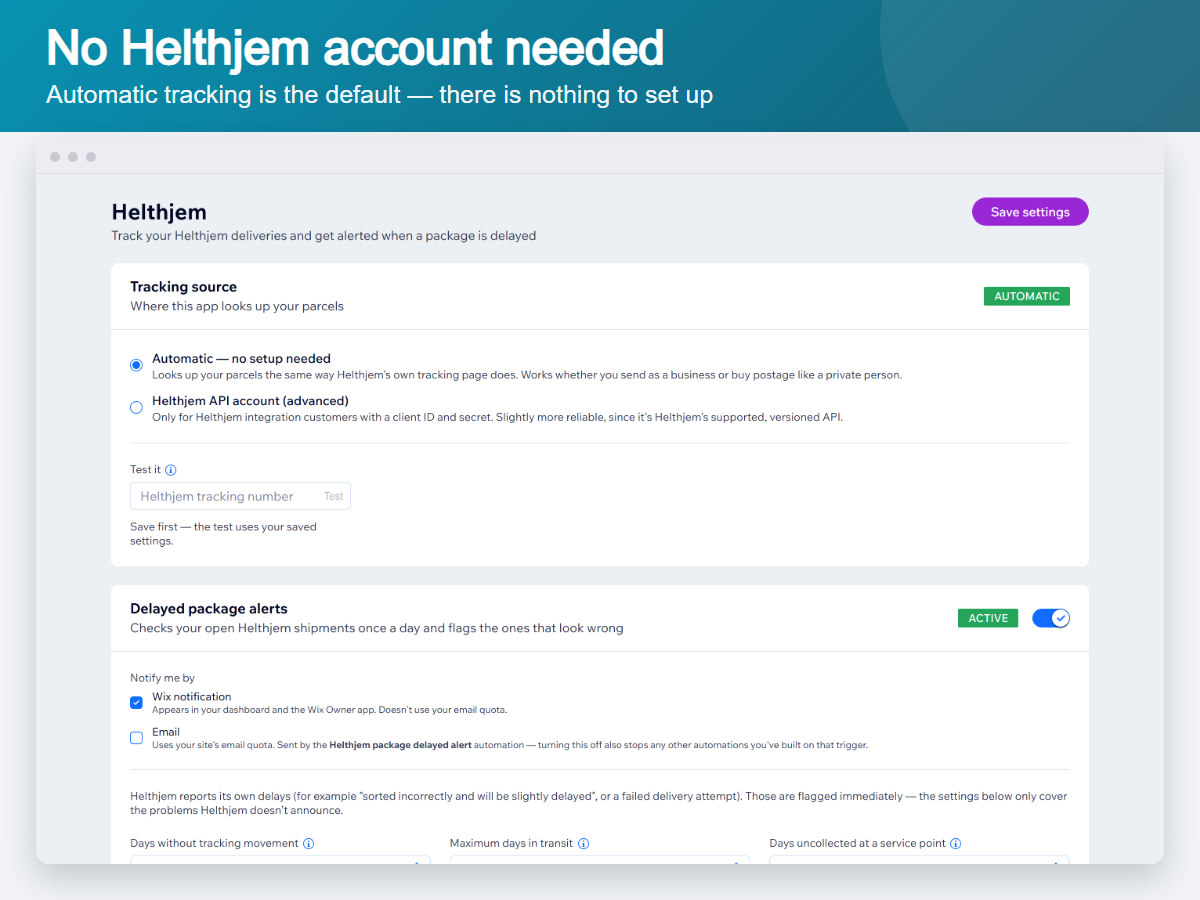
Task: Open info tooltip for Maximum days in transit
Action: [584, 844]
